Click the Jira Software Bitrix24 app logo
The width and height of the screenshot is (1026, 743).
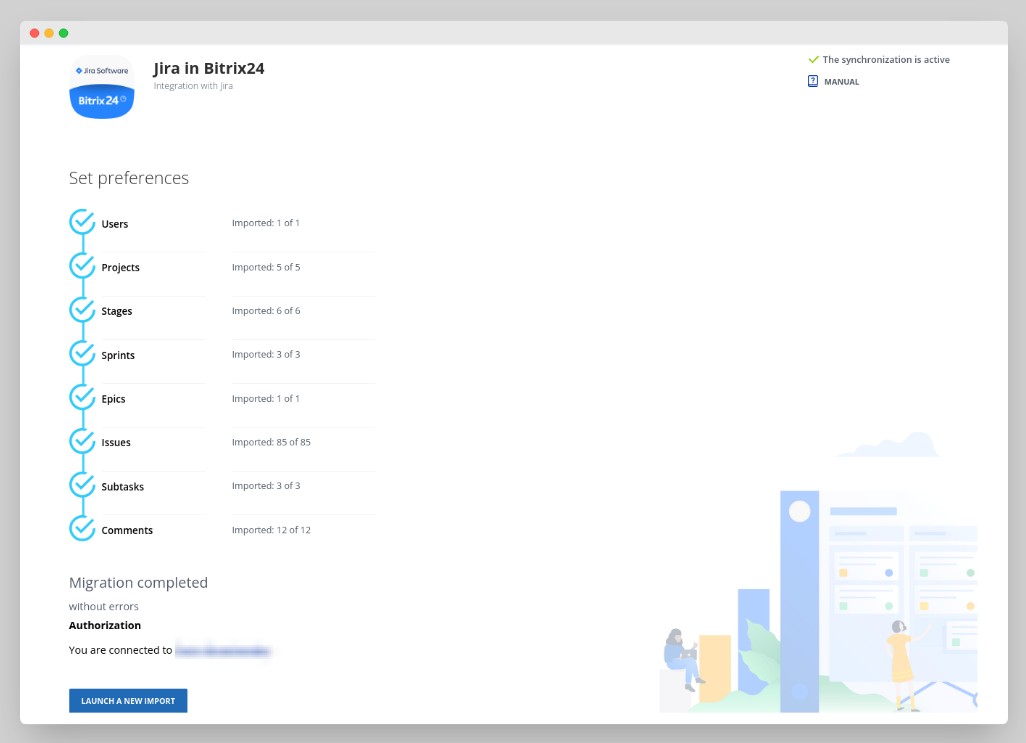101,87
